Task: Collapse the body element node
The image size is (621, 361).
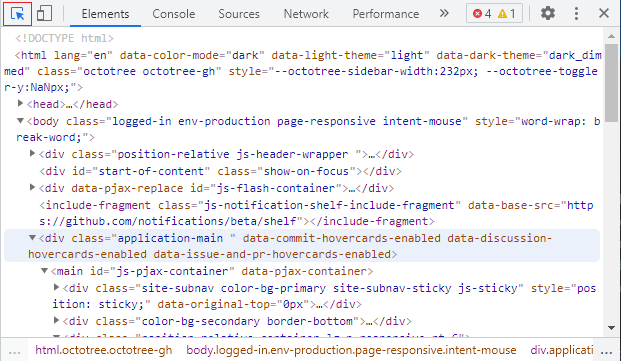Action: pos(20,121)
